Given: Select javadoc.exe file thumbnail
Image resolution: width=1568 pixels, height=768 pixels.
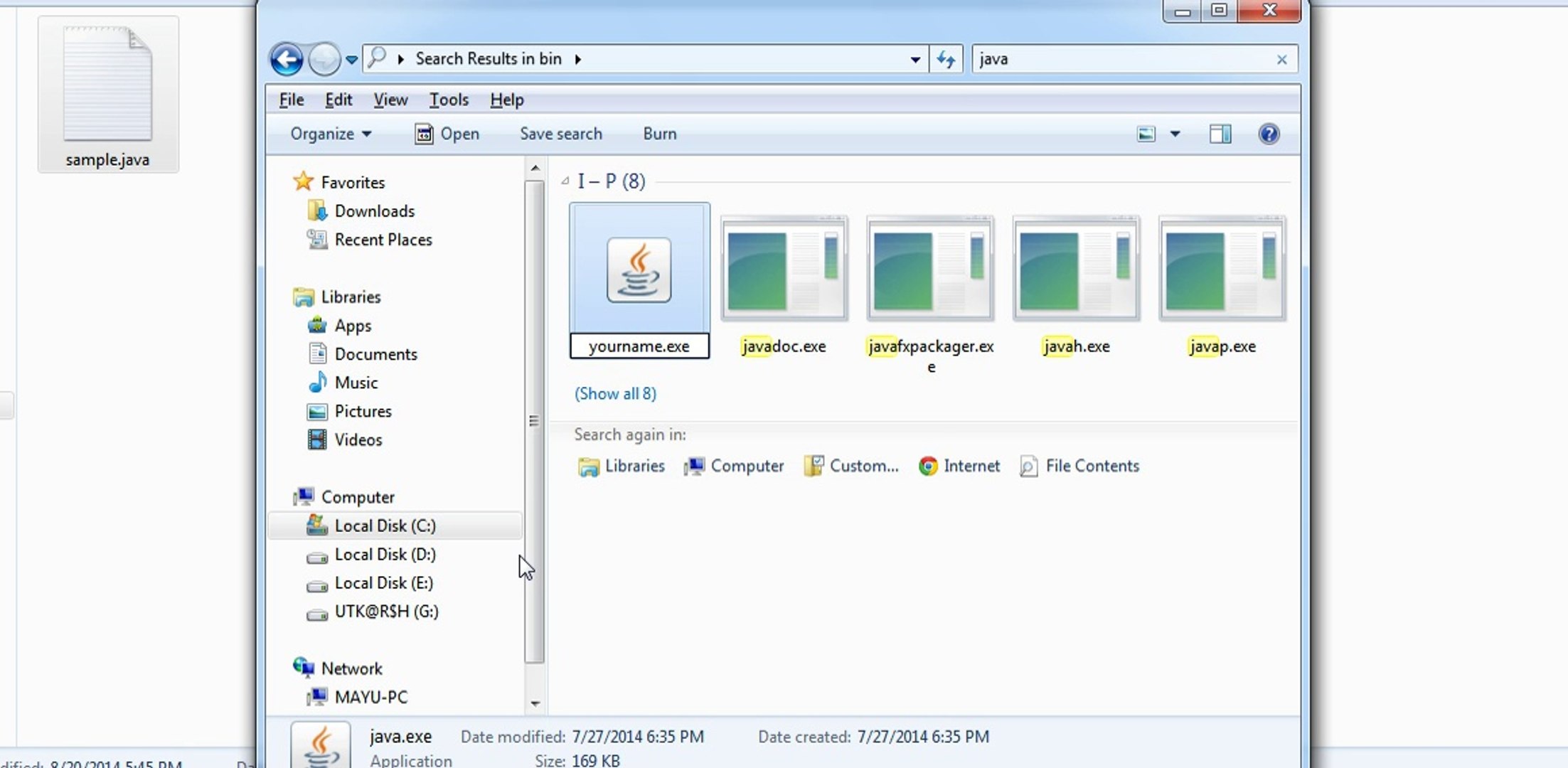Looking at the screenshot, I should (784, 270).
